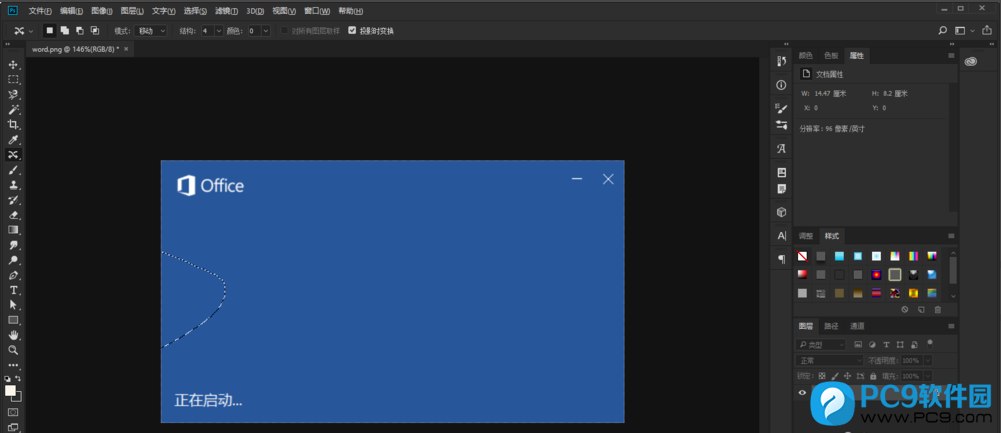
Task: Toggle the lock all padlock icon
Action: (x=873, y=376)
